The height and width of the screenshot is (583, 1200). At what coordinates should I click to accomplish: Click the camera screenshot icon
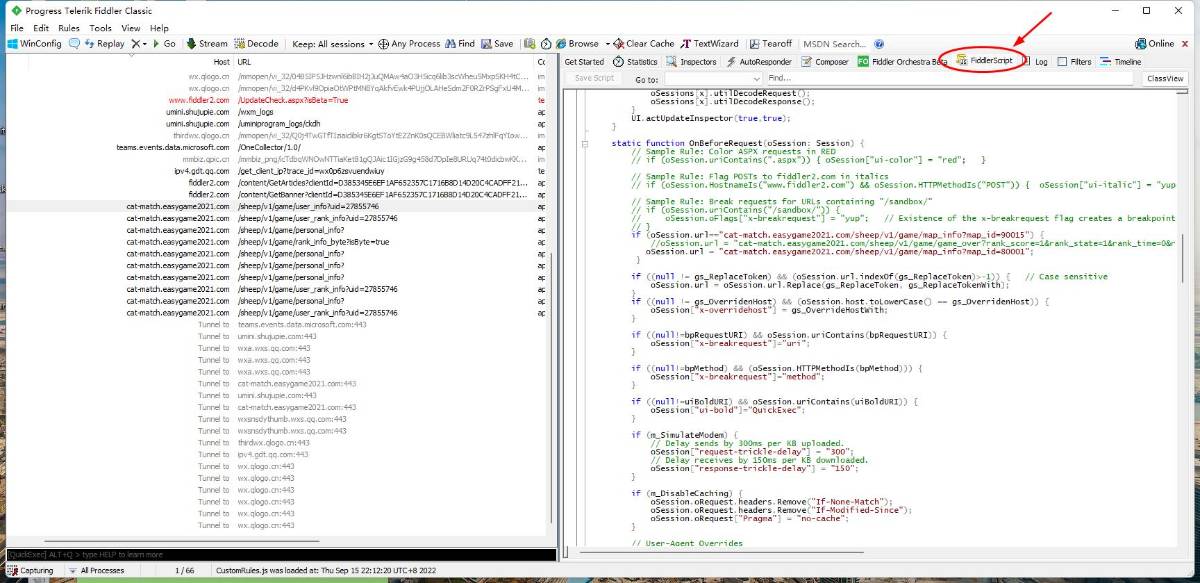[x=530, y=44]
